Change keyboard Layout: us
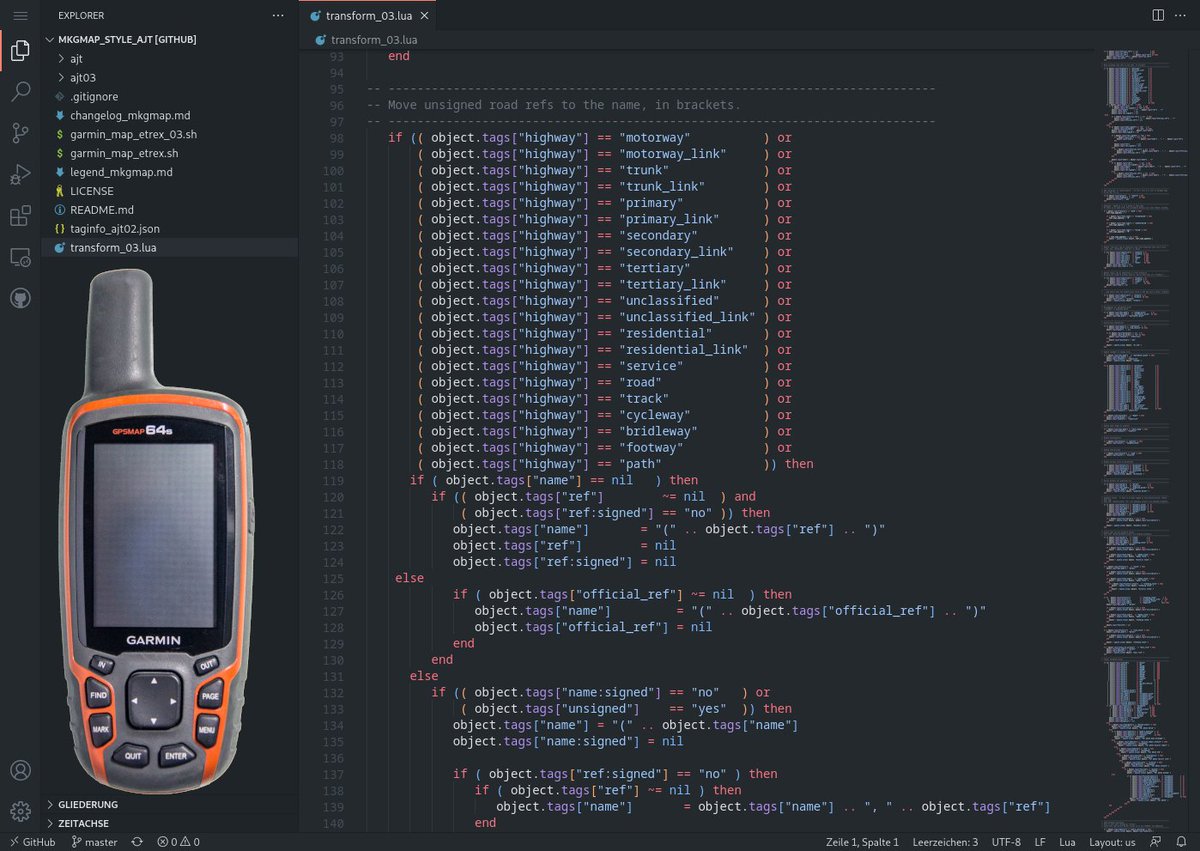The image size is (1200, 851). [x=1112, y=842]
